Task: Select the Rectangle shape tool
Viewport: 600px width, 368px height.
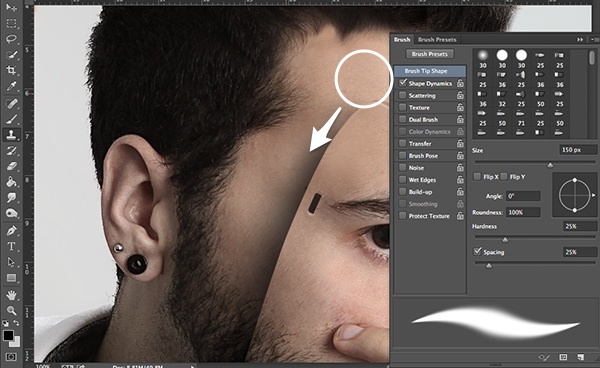Action: [x=11, y=278]
